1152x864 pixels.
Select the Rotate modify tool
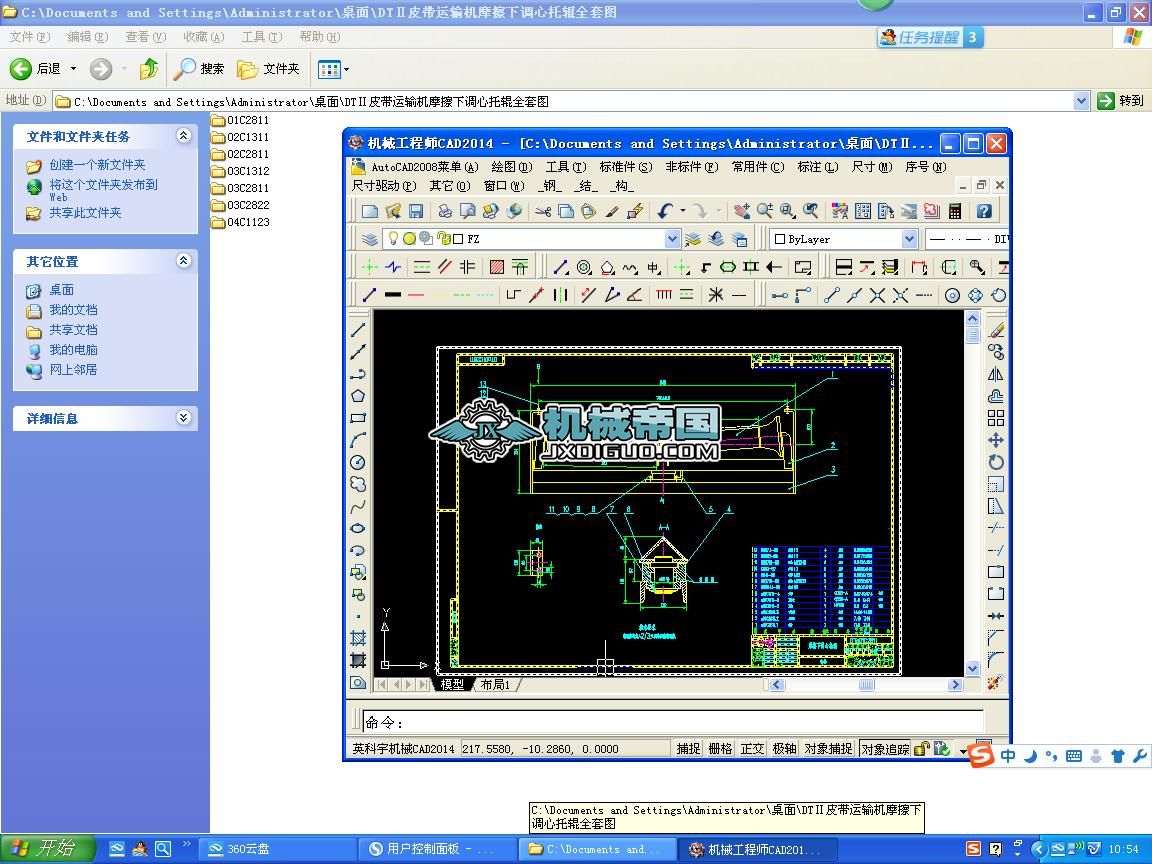coord(996,462)
